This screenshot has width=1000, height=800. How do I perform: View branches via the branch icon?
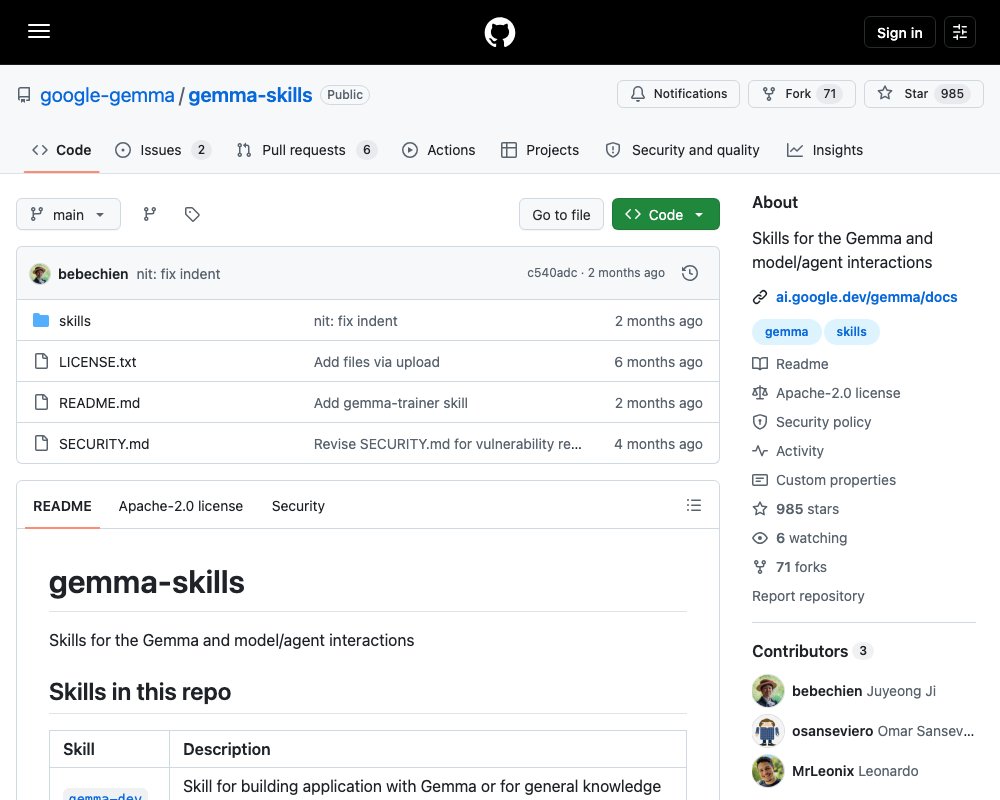[150, 214]
